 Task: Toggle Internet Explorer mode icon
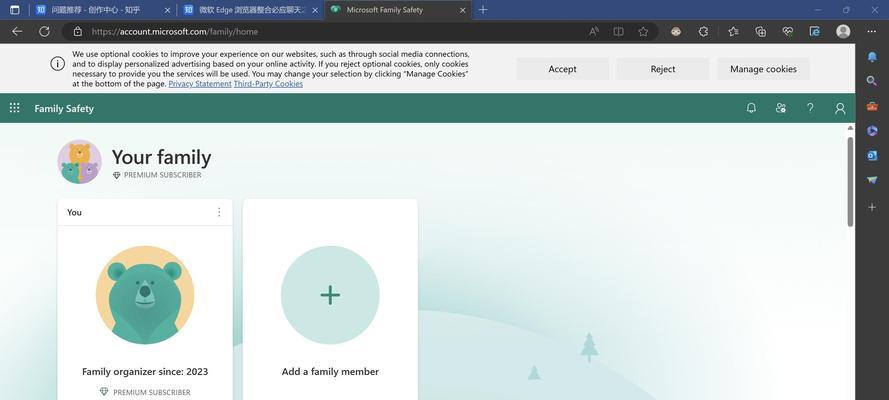click(815, 32)
